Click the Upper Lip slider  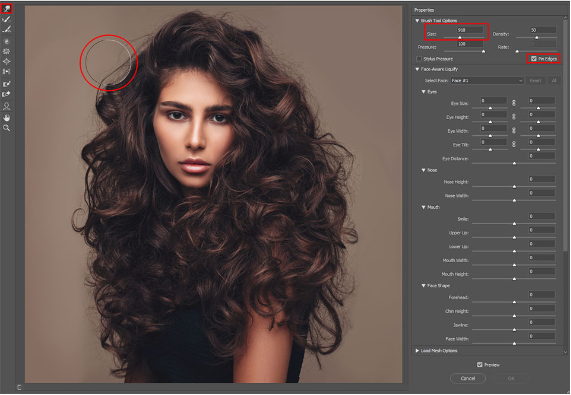[x=514, y=238]
